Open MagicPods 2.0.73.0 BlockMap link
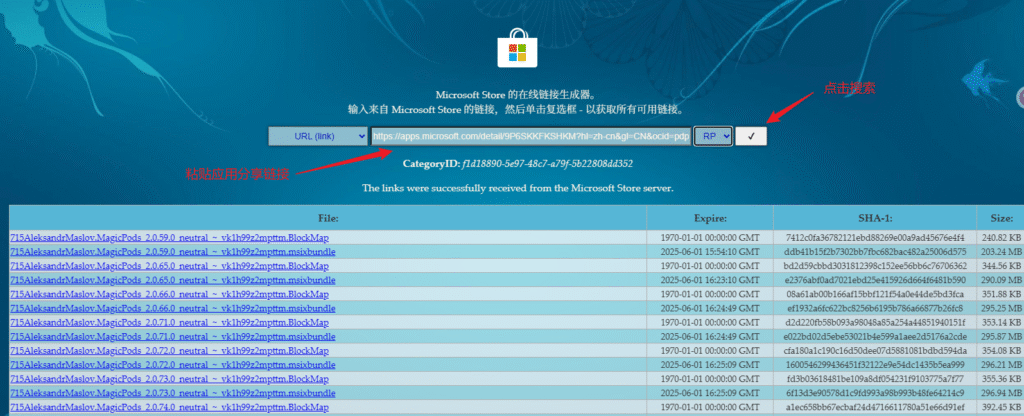This screenshot has width=1024, height=416. pyautogui.click(x=170, y=379)
